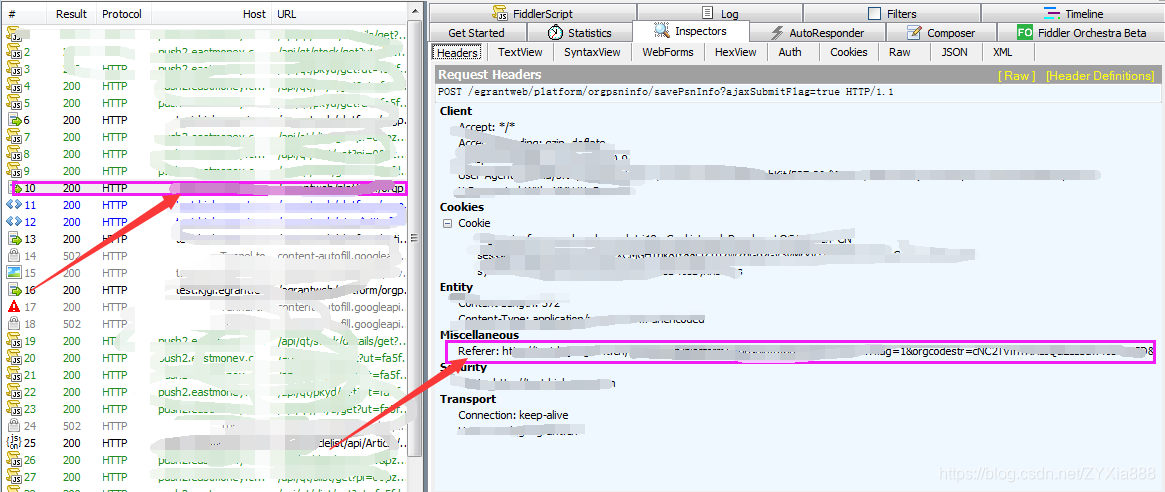Switch to the HexView inspector
The image size is (1165, 492).
(x=736, y=52)
